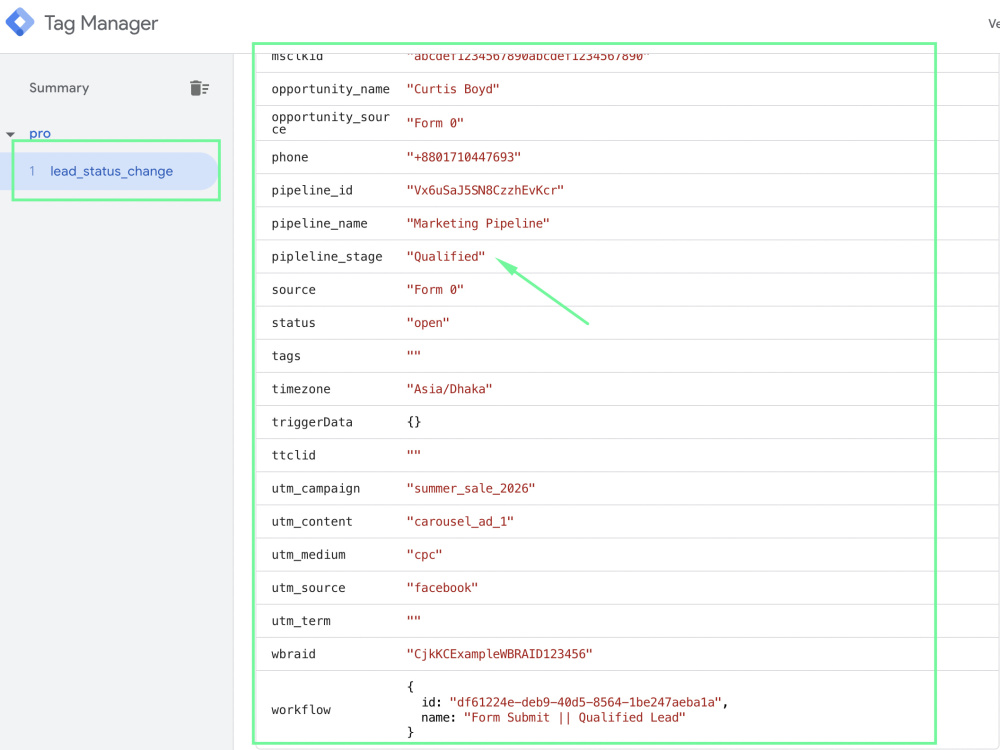Select the opportunity_name key
This screenshot has height=750, width=1000.
330,89
